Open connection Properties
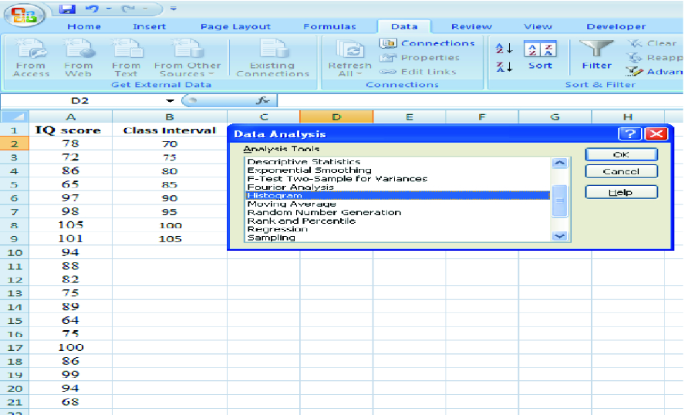The image size is (685, 415). pyautogui.click(x=419, y=58)
